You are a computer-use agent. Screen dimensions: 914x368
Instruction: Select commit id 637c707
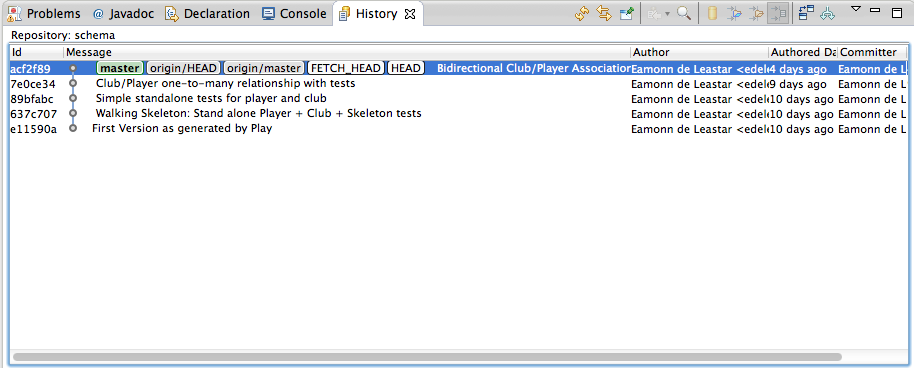34,114
